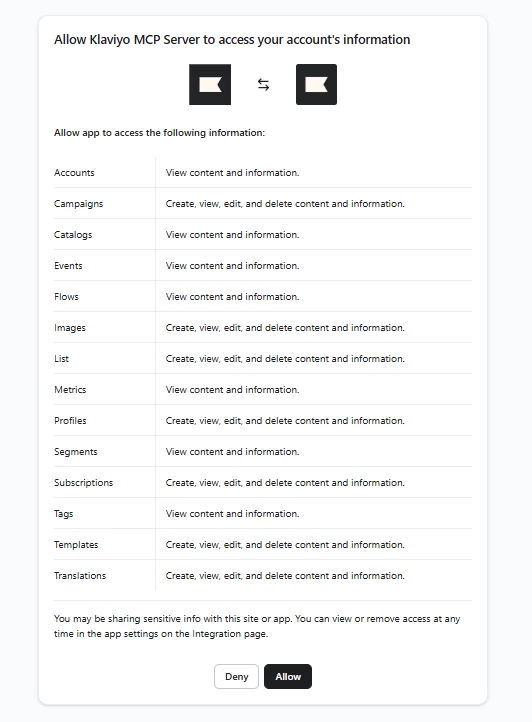
Task: Select the Profiles permission label
Action: (x=70, y=420)
